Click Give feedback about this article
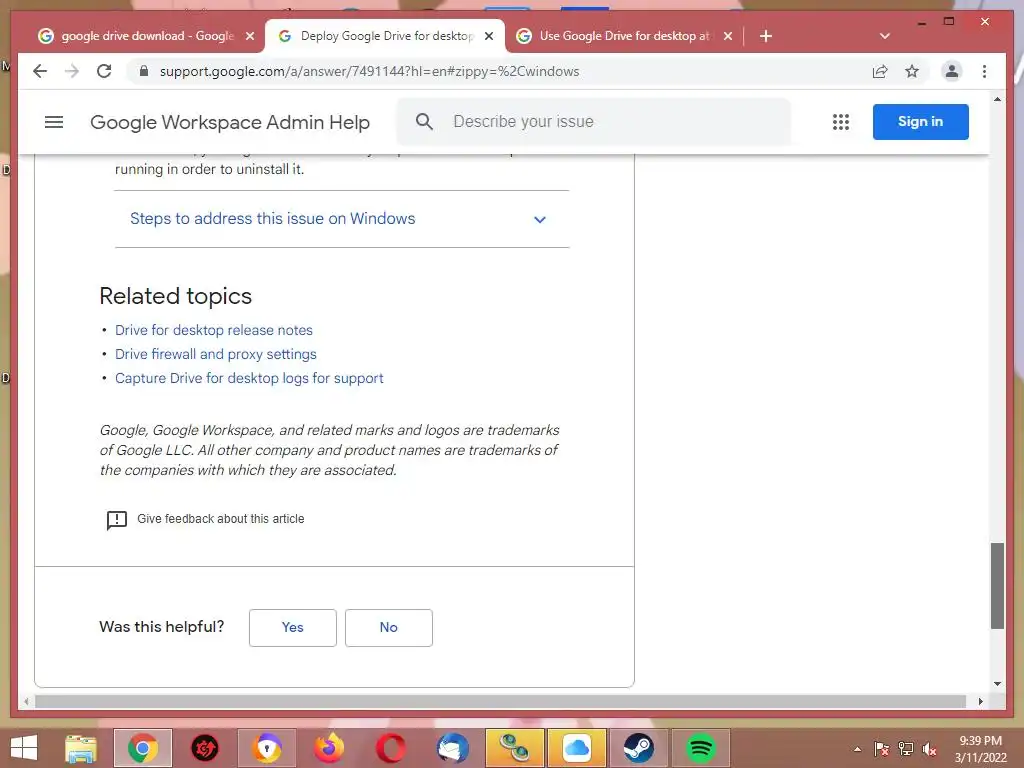This screenshot has height=768, width=1024. click(x=221, y=519)
